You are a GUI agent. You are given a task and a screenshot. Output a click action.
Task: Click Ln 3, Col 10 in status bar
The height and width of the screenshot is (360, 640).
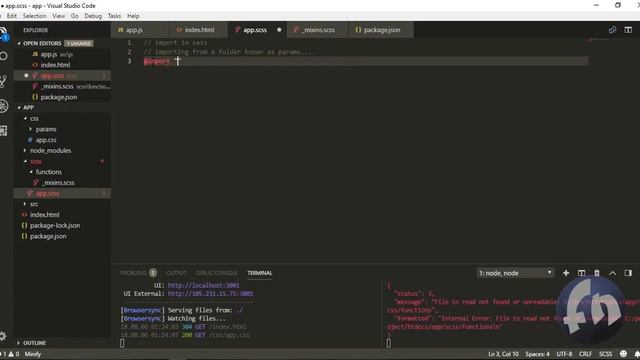coord(503,354)
